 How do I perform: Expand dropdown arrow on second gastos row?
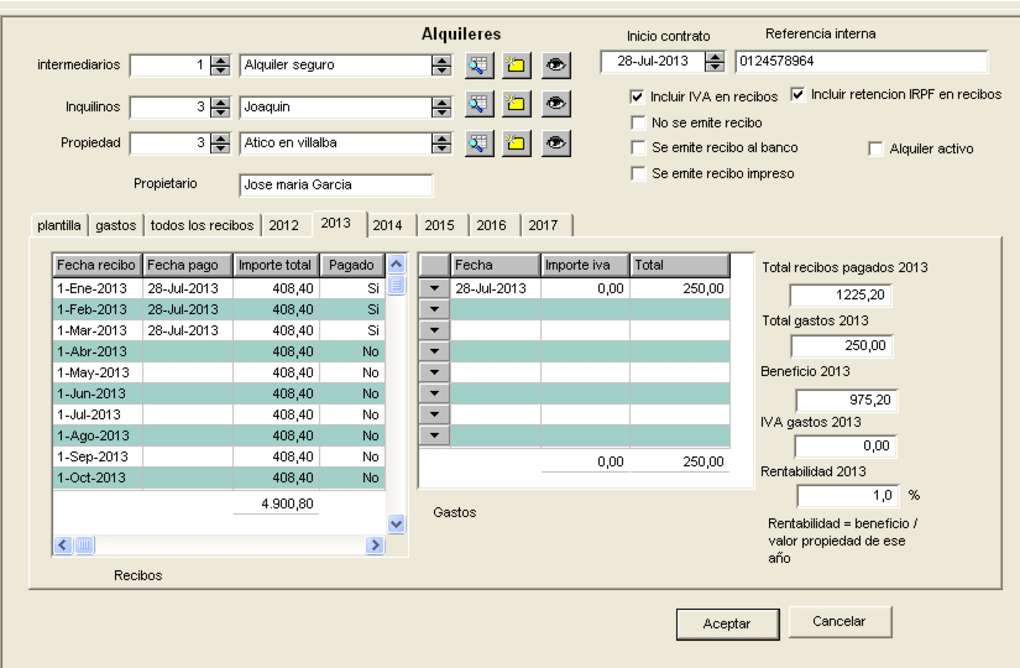coord(435,309)
